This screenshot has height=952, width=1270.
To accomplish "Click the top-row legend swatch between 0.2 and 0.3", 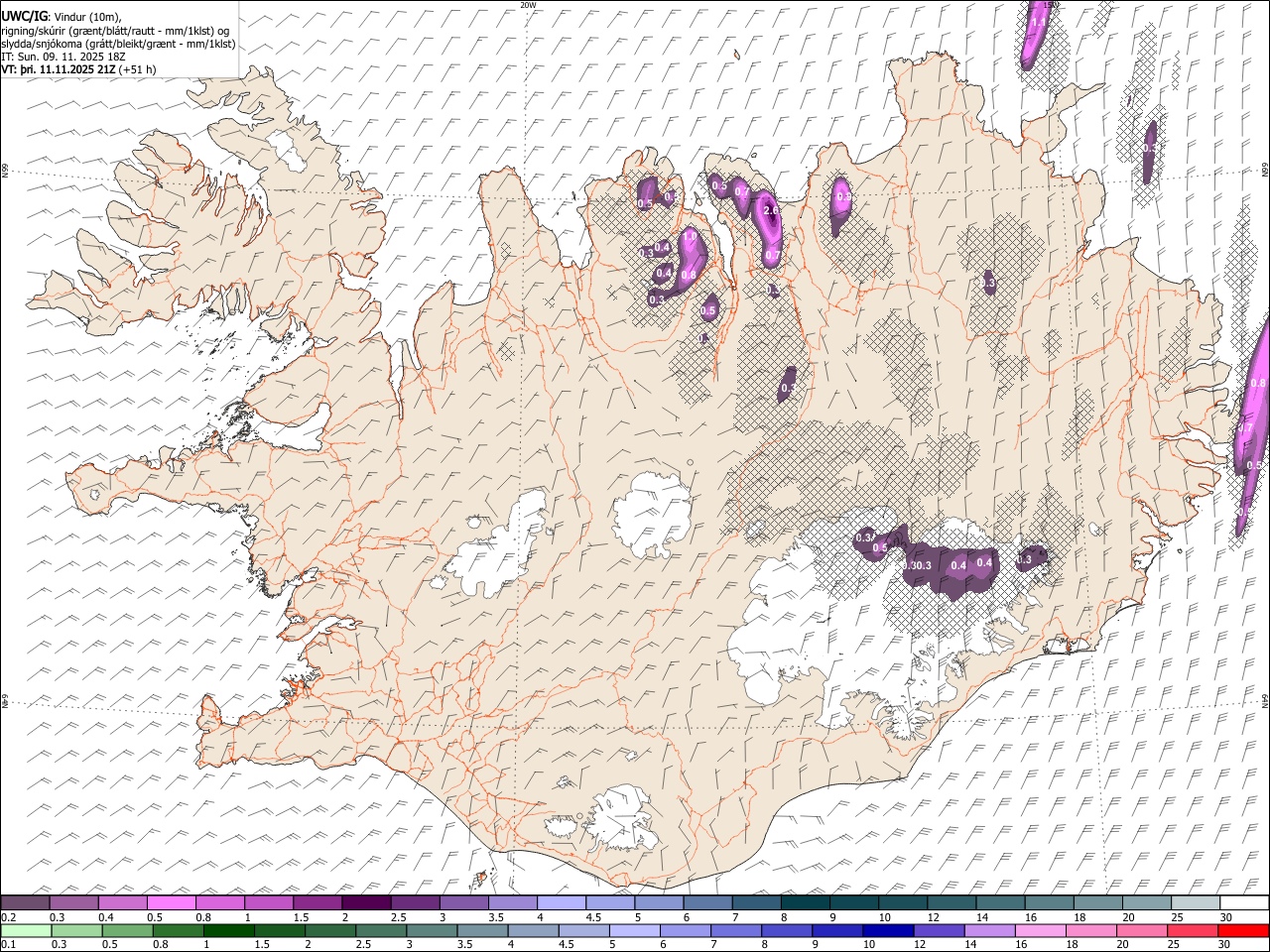I will click(x=26, y=903).
